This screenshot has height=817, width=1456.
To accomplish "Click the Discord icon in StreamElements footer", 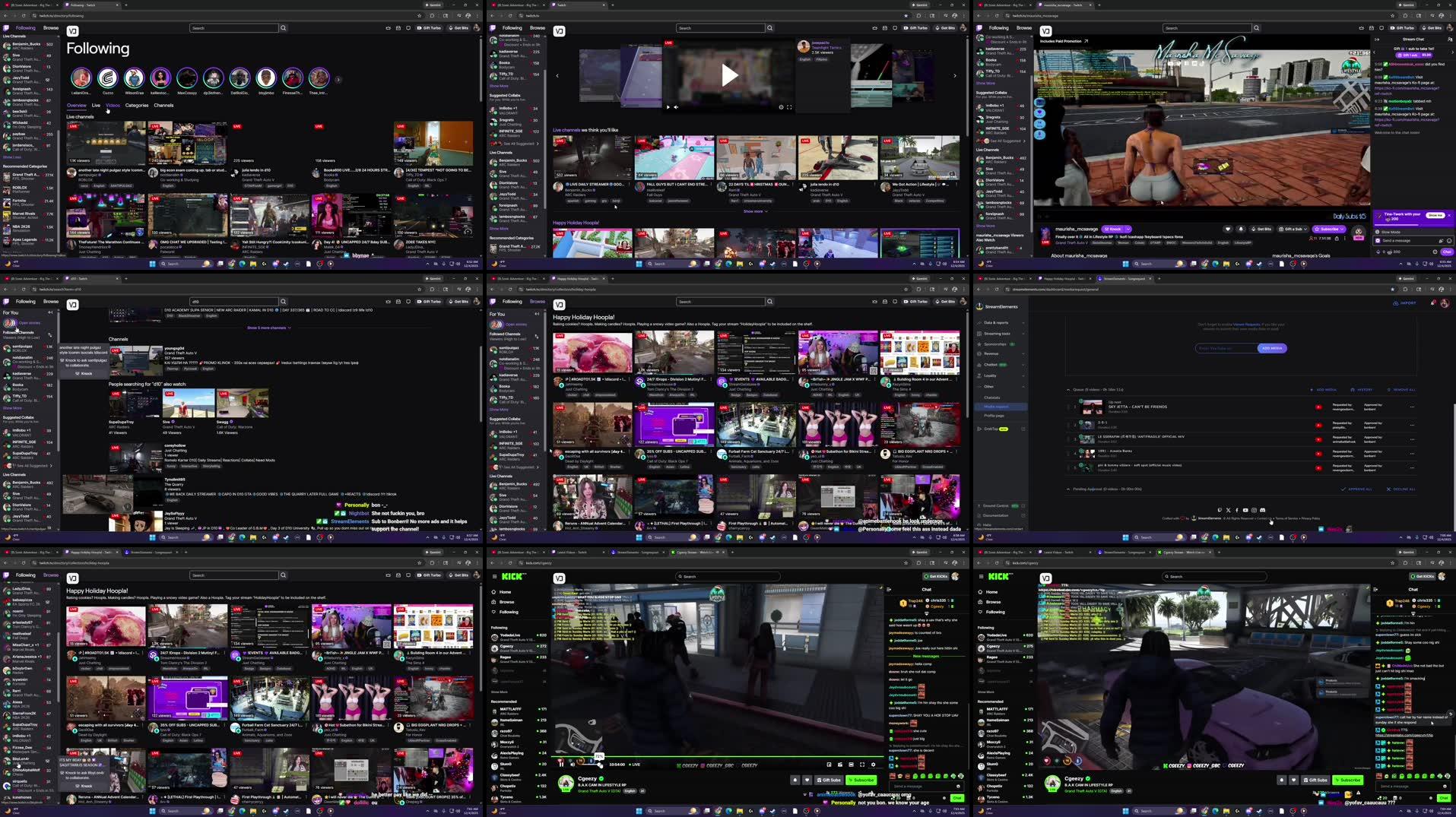I will (x=1263, y=511).
